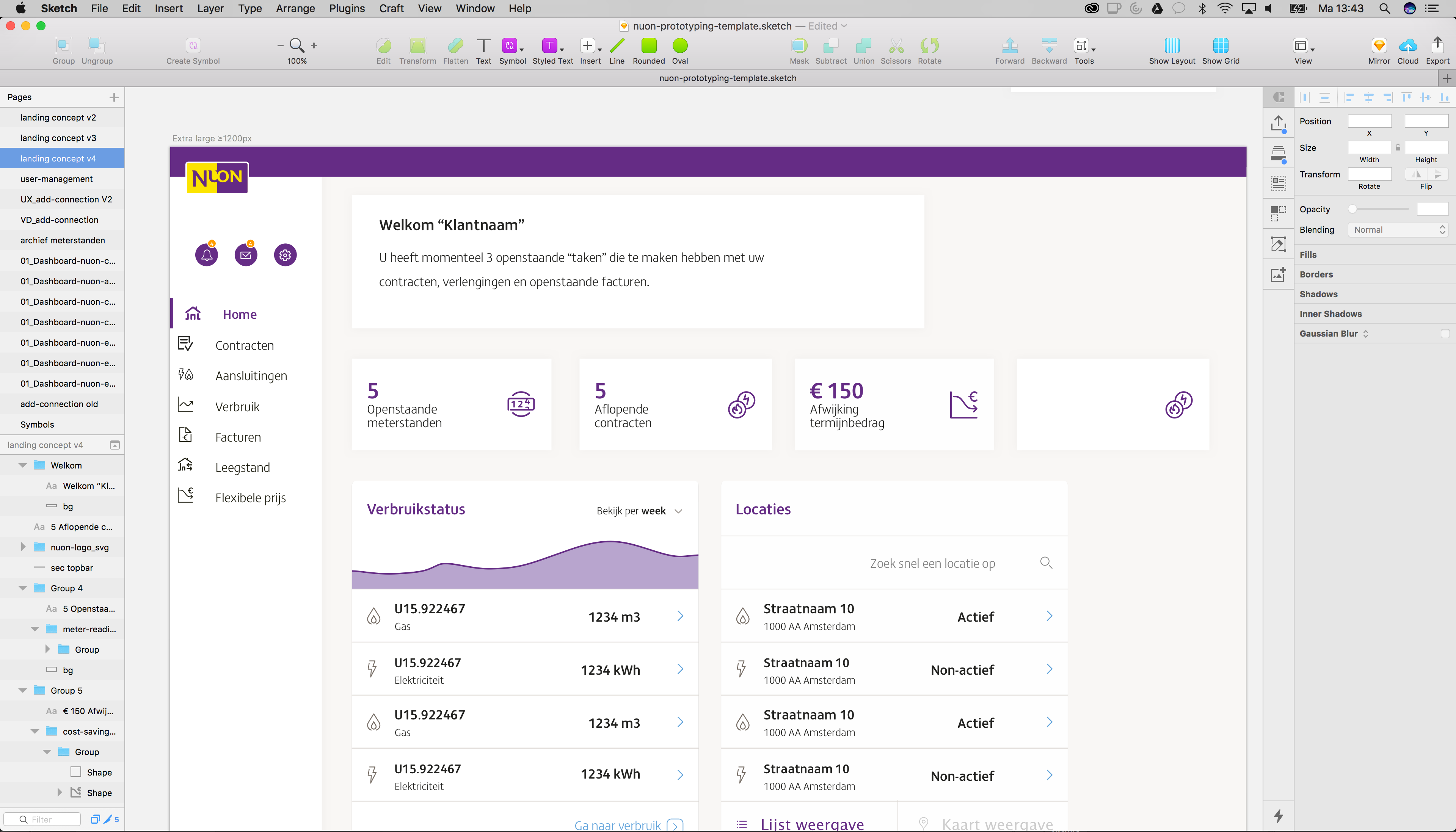Click the Rotate toolbar icon
This screenshot has height=832, width=1456.
(929, 46)
